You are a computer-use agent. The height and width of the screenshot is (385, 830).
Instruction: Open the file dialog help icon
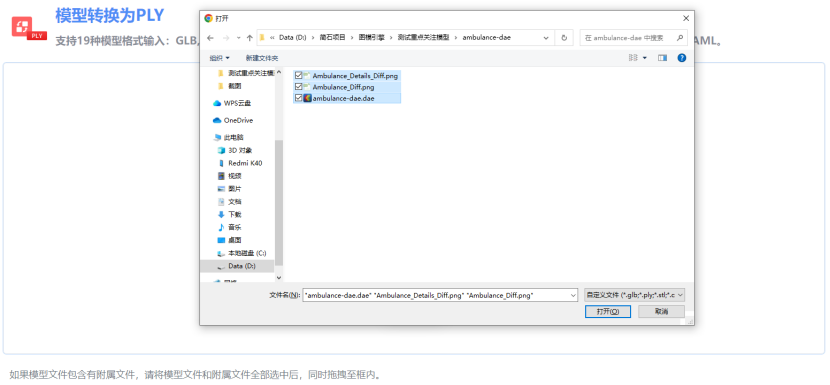(x=681, y=58)
